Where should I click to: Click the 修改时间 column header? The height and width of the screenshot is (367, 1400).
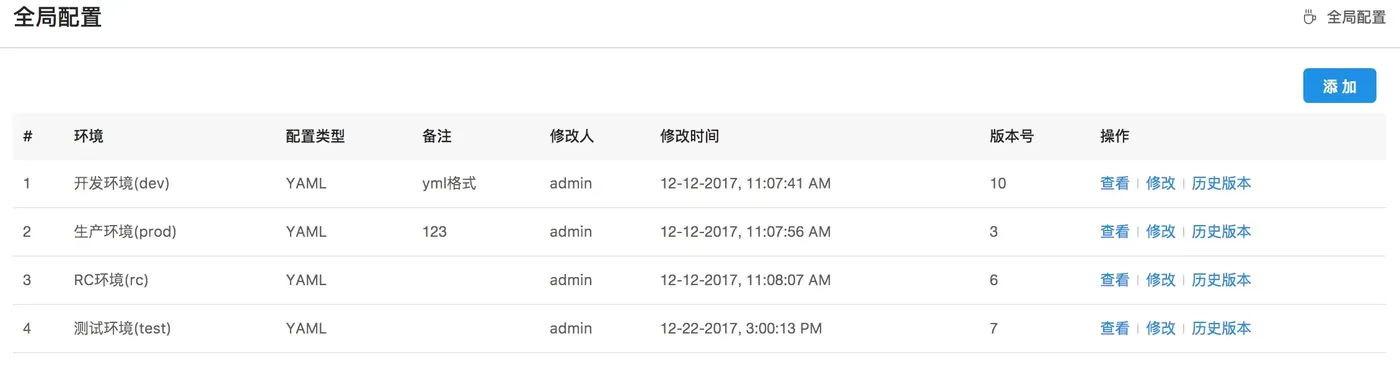pos(689,136)
